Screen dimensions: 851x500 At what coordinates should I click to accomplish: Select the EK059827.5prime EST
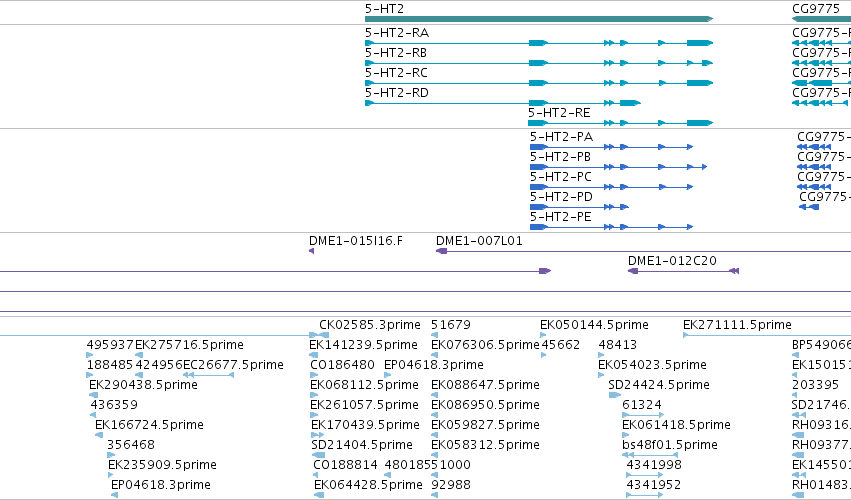pos(434,435)
